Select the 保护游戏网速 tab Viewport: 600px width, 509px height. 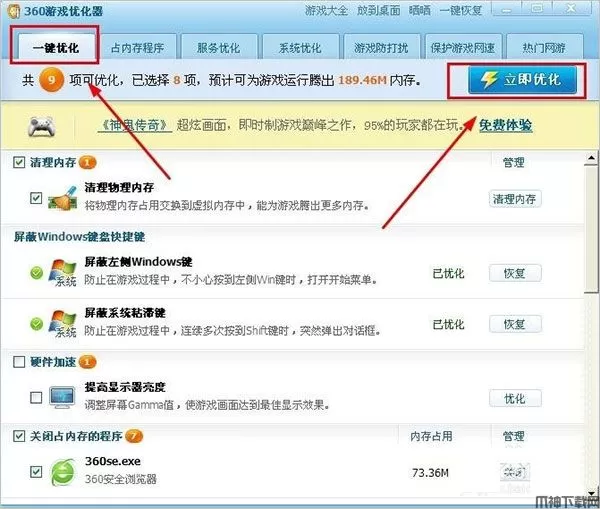463,47
